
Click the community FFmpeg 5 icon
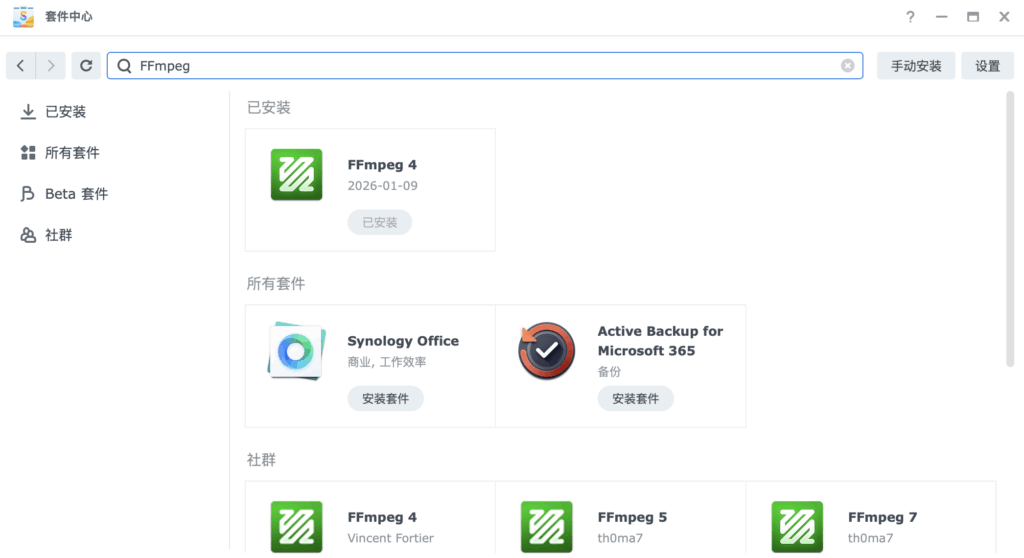pos(546,526)
